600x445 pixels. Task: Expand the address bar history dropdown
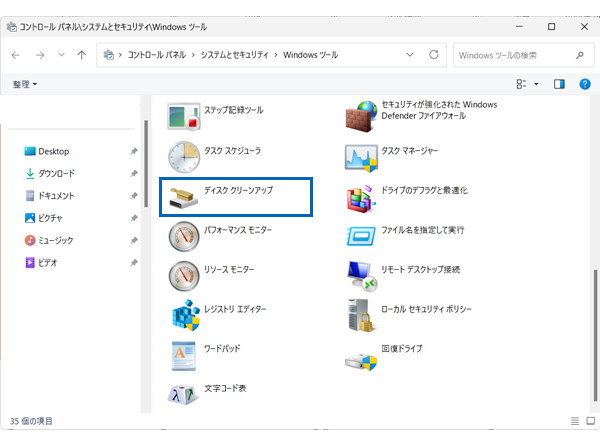[x=410, y=55]
